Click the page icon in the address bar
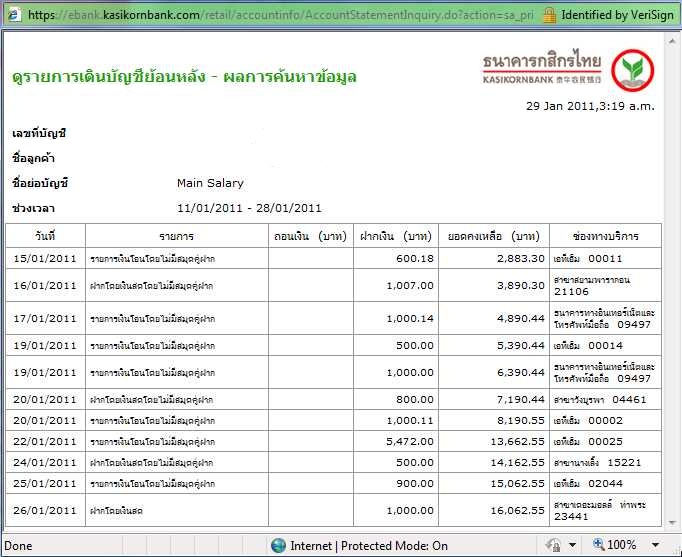 pyautogui.click(x=13, y=15)
